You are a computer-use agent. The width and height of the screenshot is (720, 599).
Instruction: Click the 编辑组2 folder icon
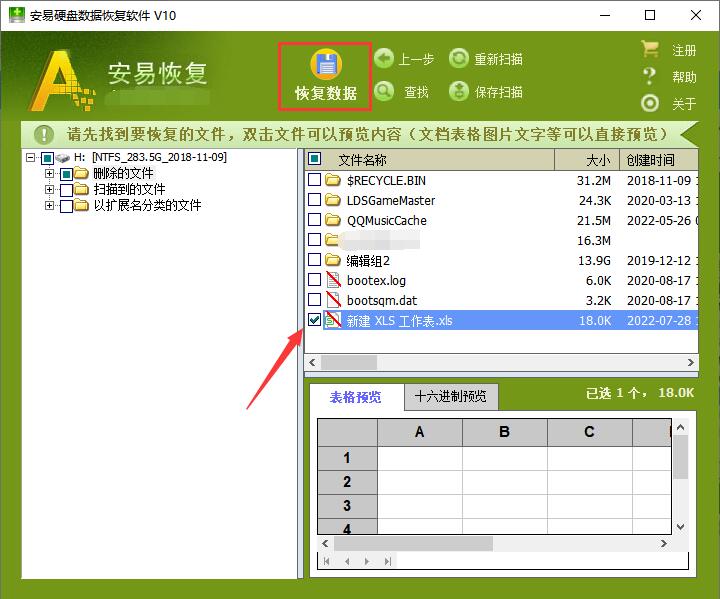(333, 260)
